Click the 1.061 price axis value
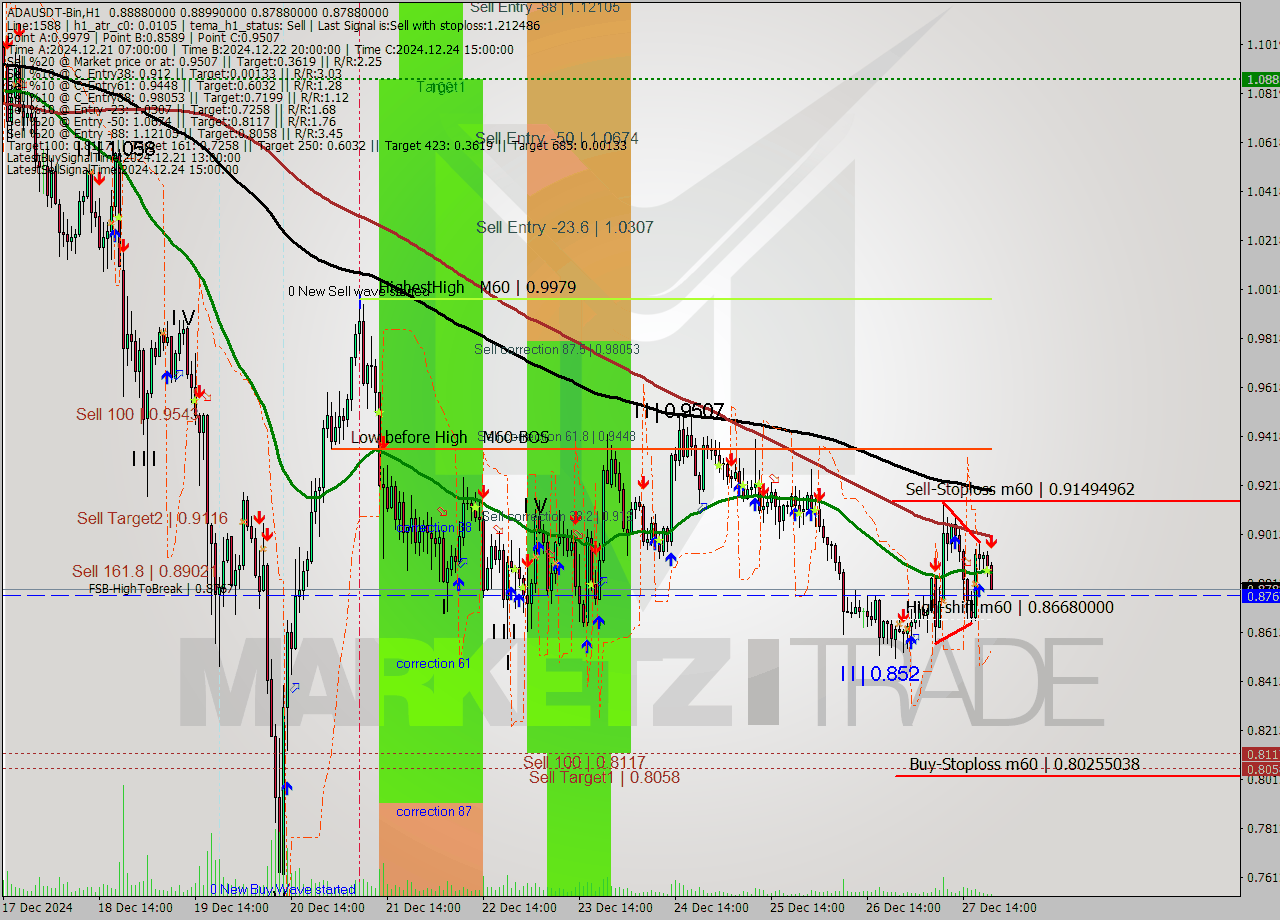Image resolution: width=1280 pixels, height=920 pixels. point(1262,142)
